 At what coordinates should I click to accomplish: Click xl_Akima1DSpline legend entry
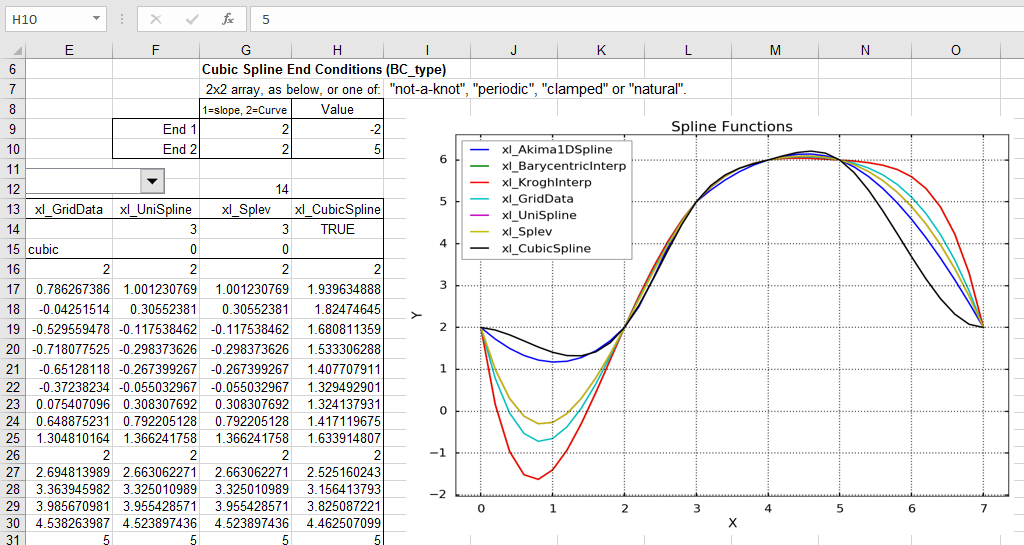tap(557, 150)
